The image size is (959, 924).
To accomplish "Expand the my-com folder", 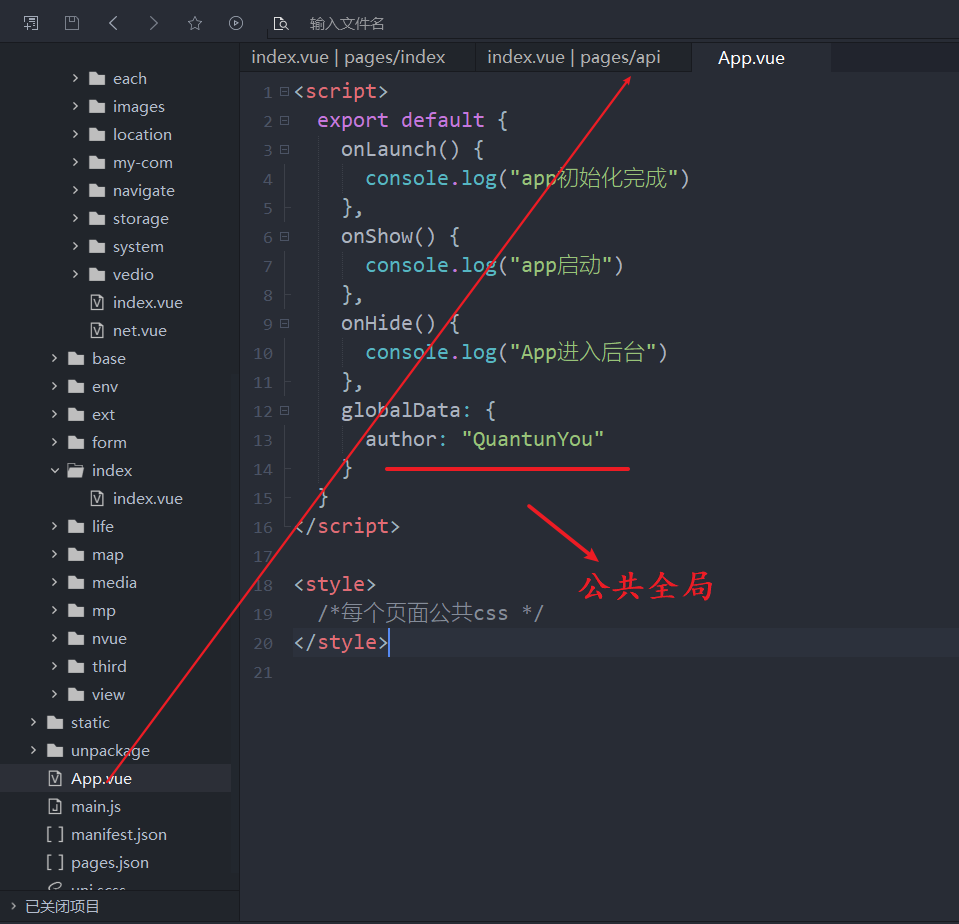I will [x=75, y=162].
